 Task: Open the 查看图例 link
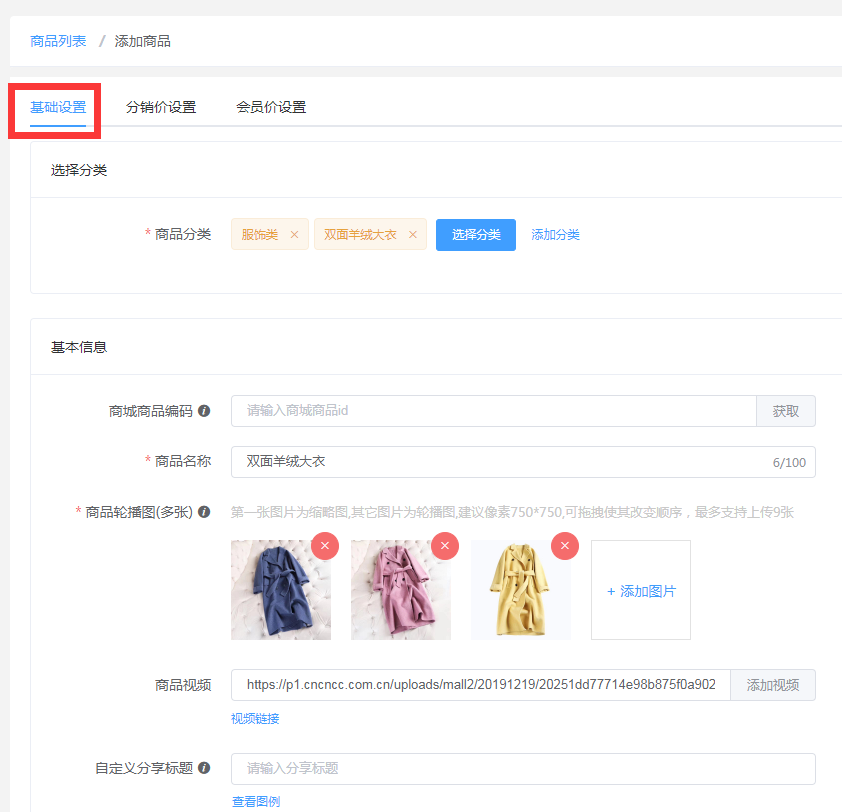256,801
